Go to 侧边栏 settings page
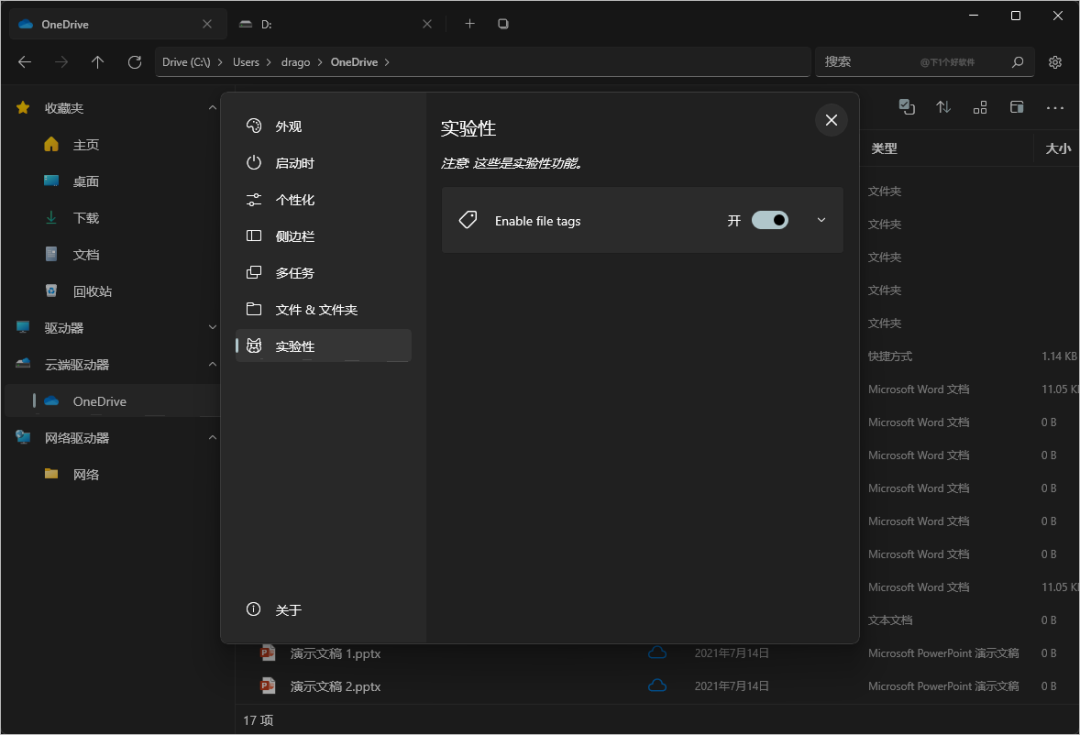1080x735 pixels. pyautogui.click(x=294, y=236)
